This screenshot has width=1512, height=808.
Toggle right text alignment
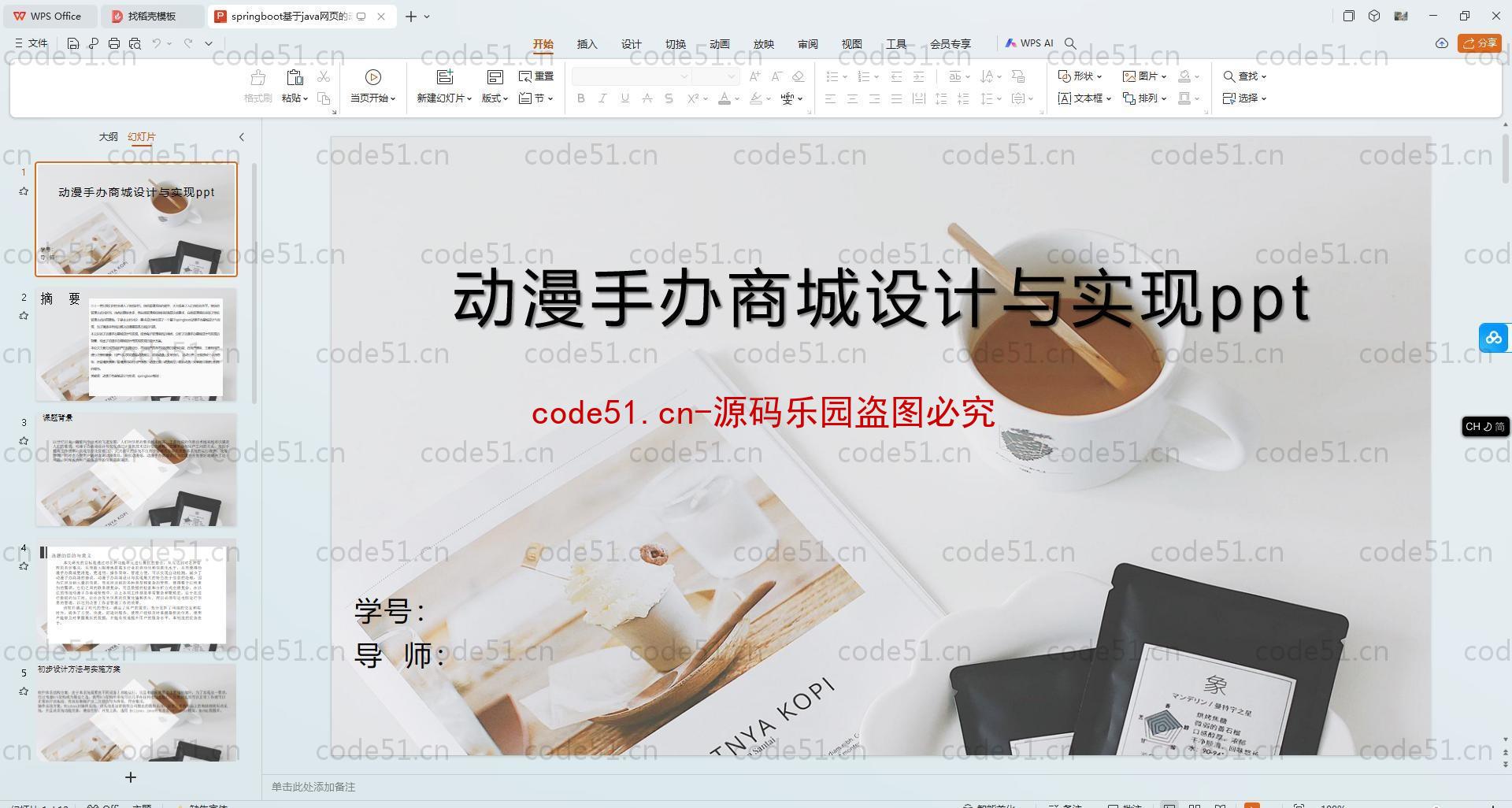pyautogui.click(x=874, y=98)
